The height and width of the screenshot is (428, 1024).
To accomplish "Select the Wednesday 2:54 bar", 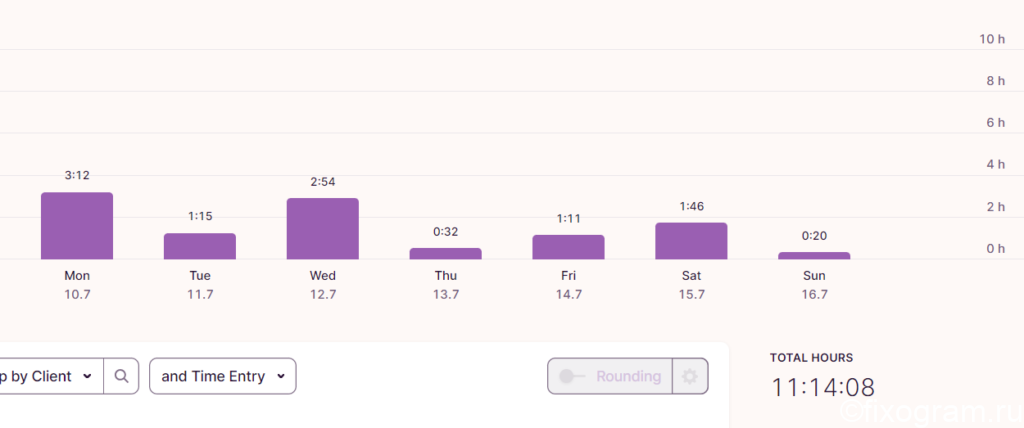I will [x=323, y=229].
